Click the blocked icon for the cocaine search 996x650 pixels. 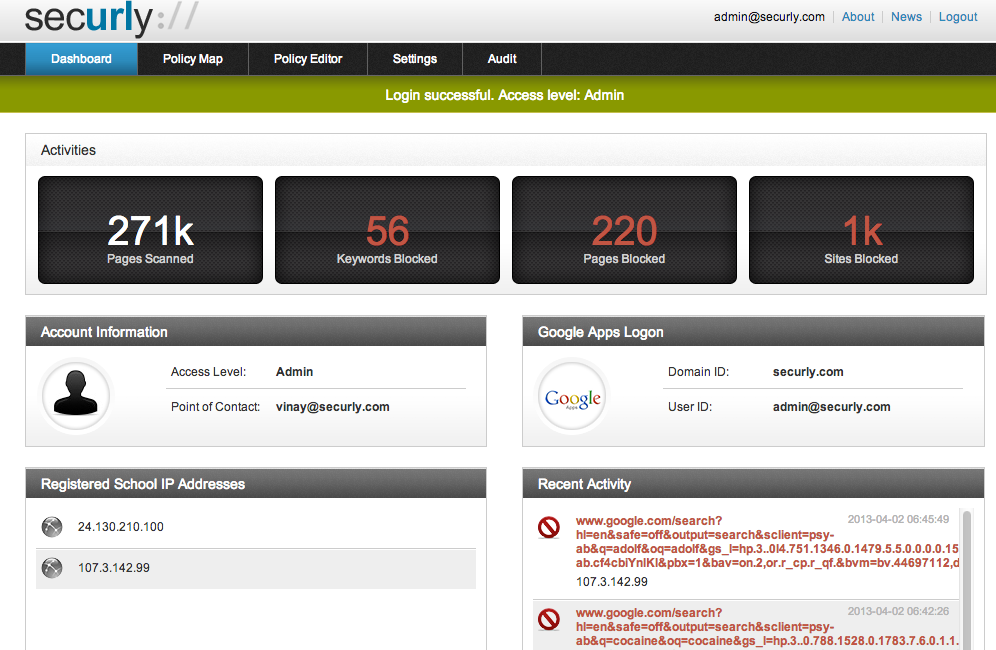549,619
